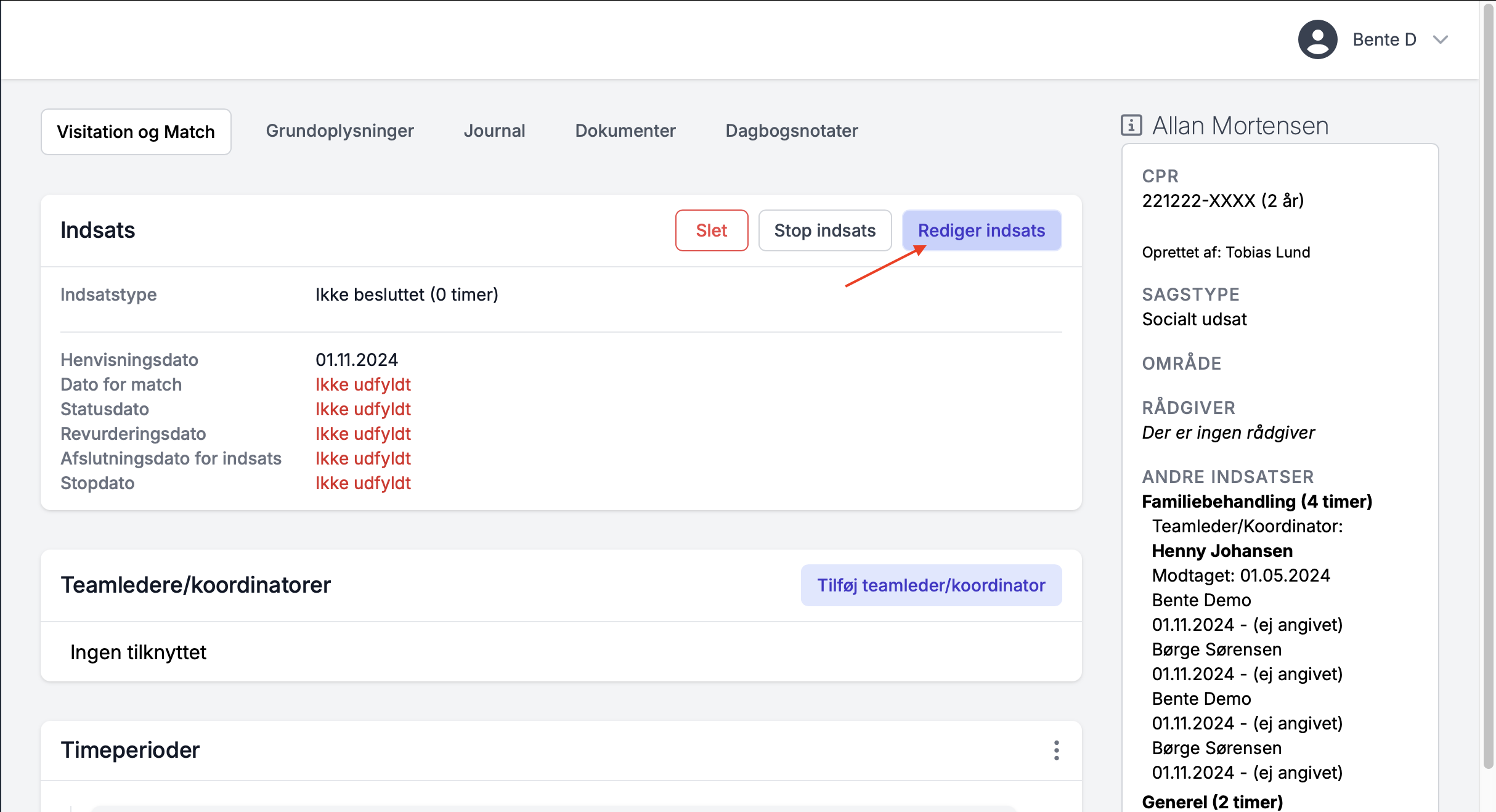The height and width of the screenshot is (812, 1496).
Task: Click the Henny Johansen name
Action: [x=1222, y=551]
